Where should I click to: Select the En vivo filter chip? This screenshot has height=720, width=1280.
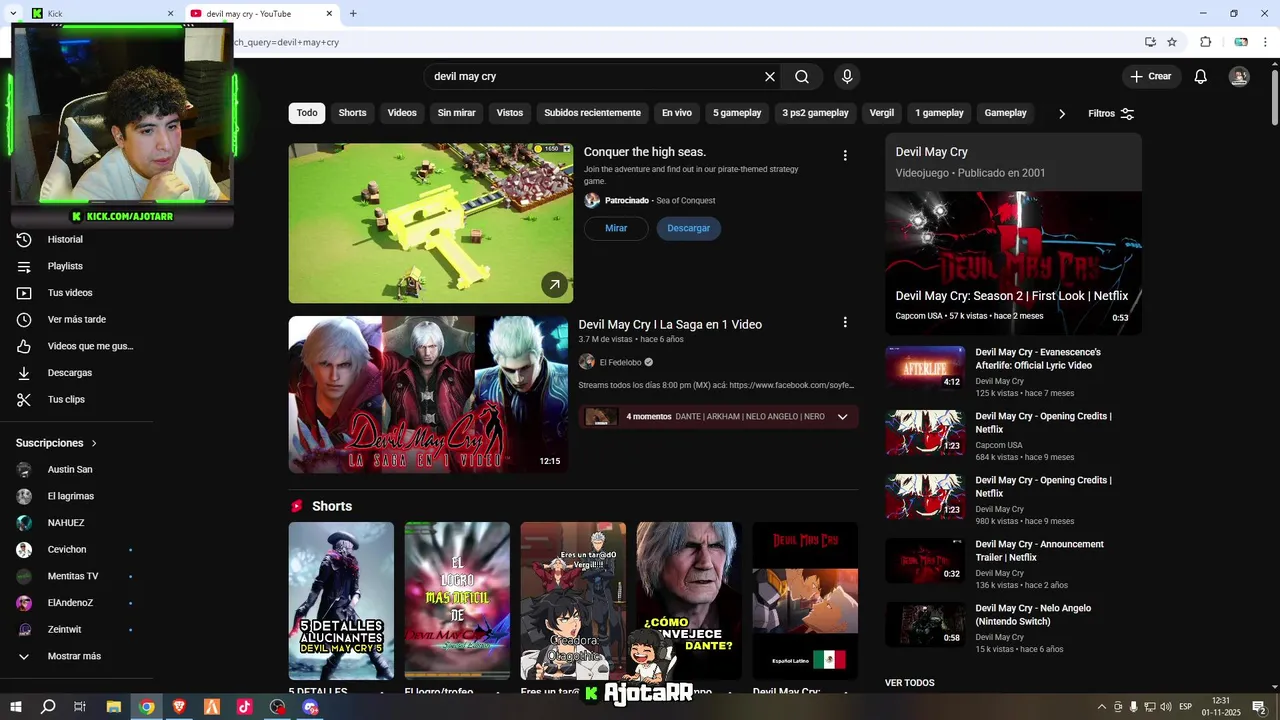pyautogui.click(x=677, y=113)
